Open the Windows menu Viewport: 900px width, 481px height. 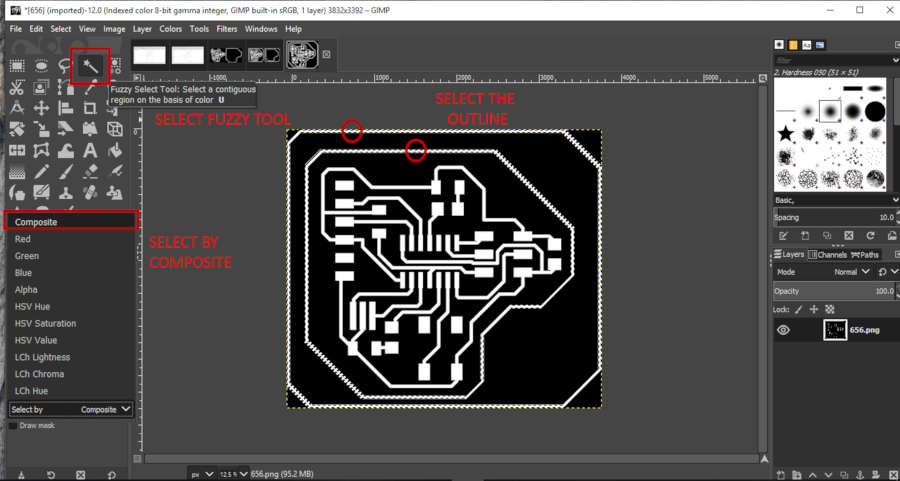coord(261,29)
